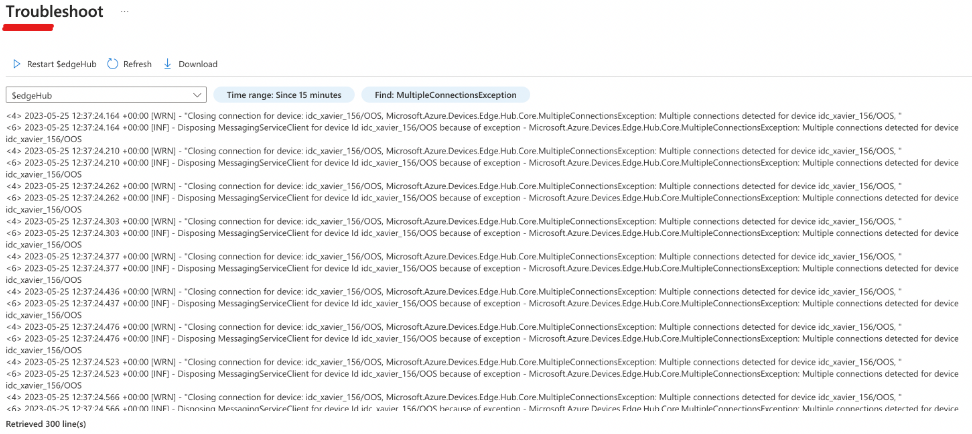Click the Troubleshoot page title

point(55,12)
